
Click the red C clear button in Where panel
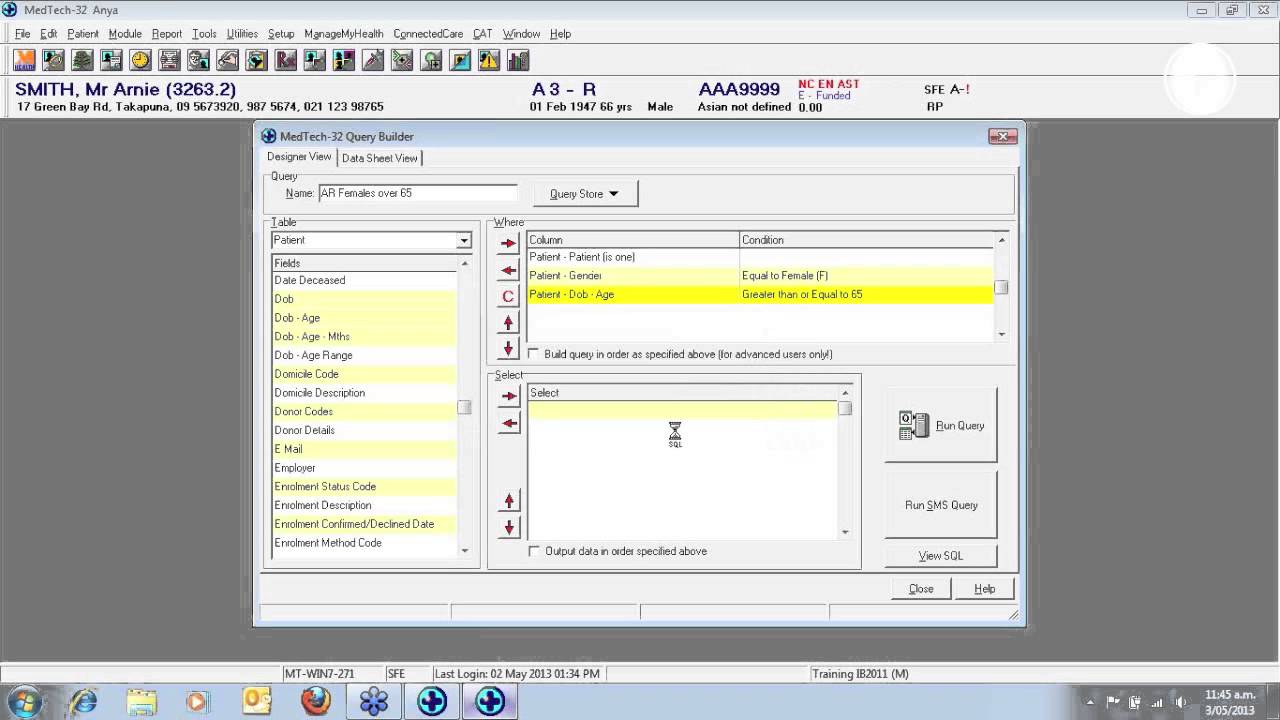[x=509, y=296]
